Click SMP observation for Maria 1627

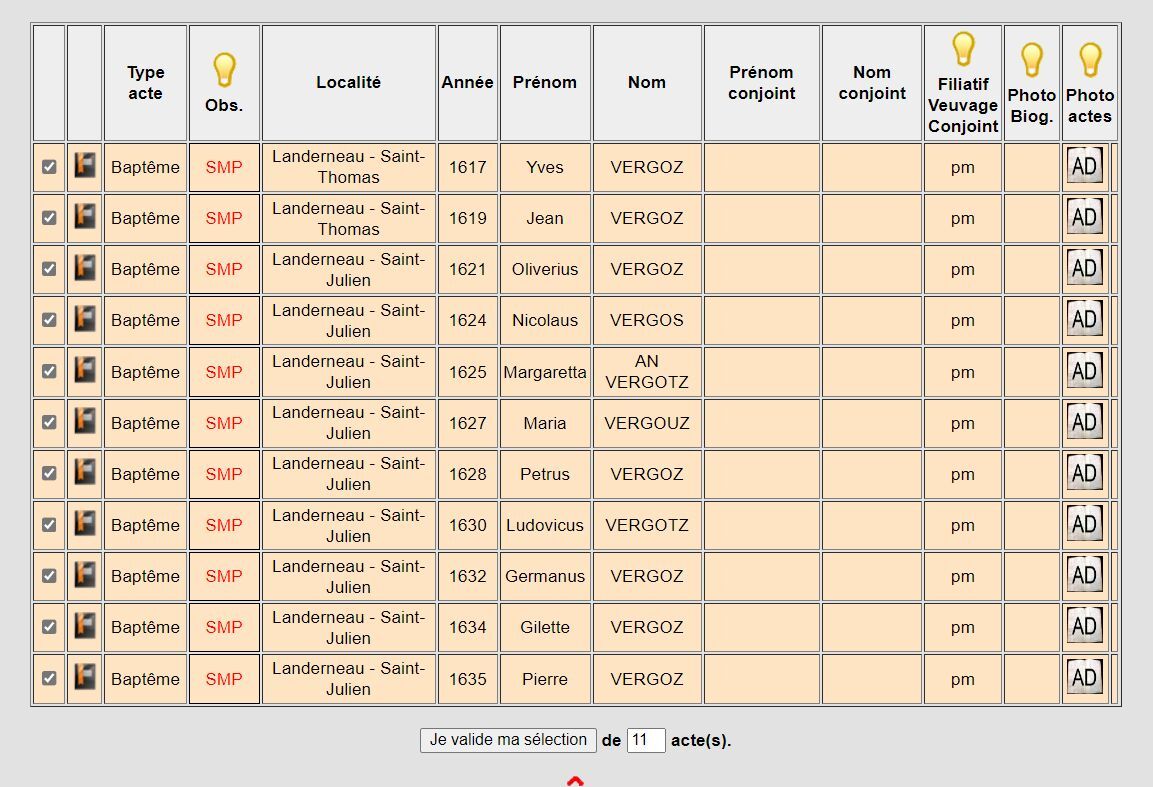click(224, 423)
